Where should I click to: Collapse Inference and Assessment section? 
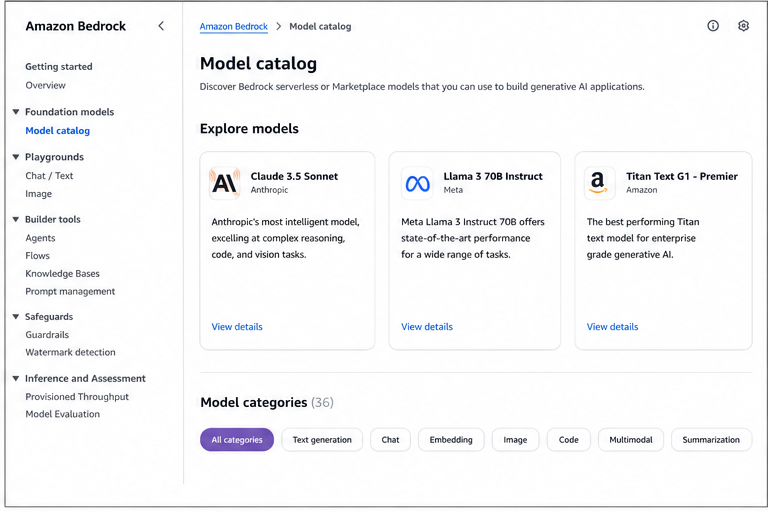(16, 379)
